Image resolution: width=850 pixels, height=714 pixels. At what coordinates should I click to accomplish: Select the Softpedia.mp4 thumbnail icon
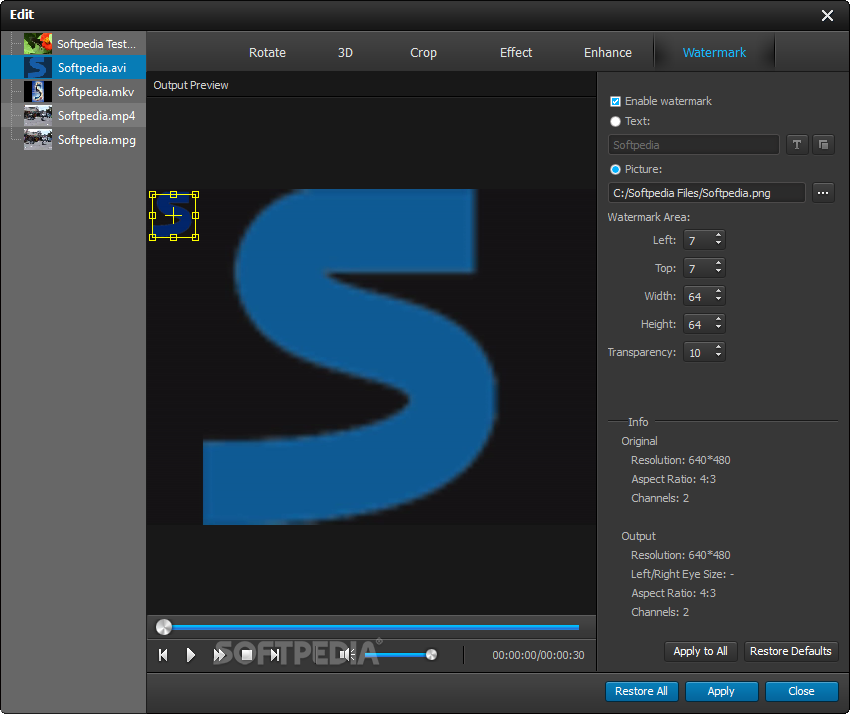(x=38, y=115)
